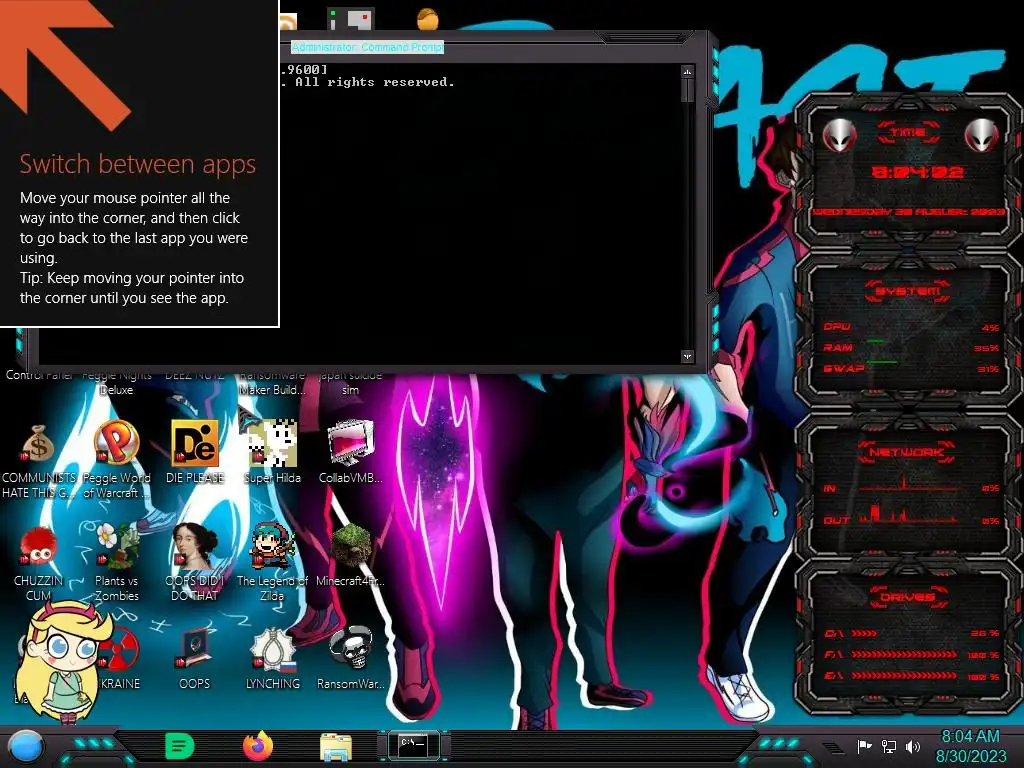Image resolution: width=1024 pixels, height=768 pixels.
Task: Click the right alien head on TIME widget
Action: point(982,136)
